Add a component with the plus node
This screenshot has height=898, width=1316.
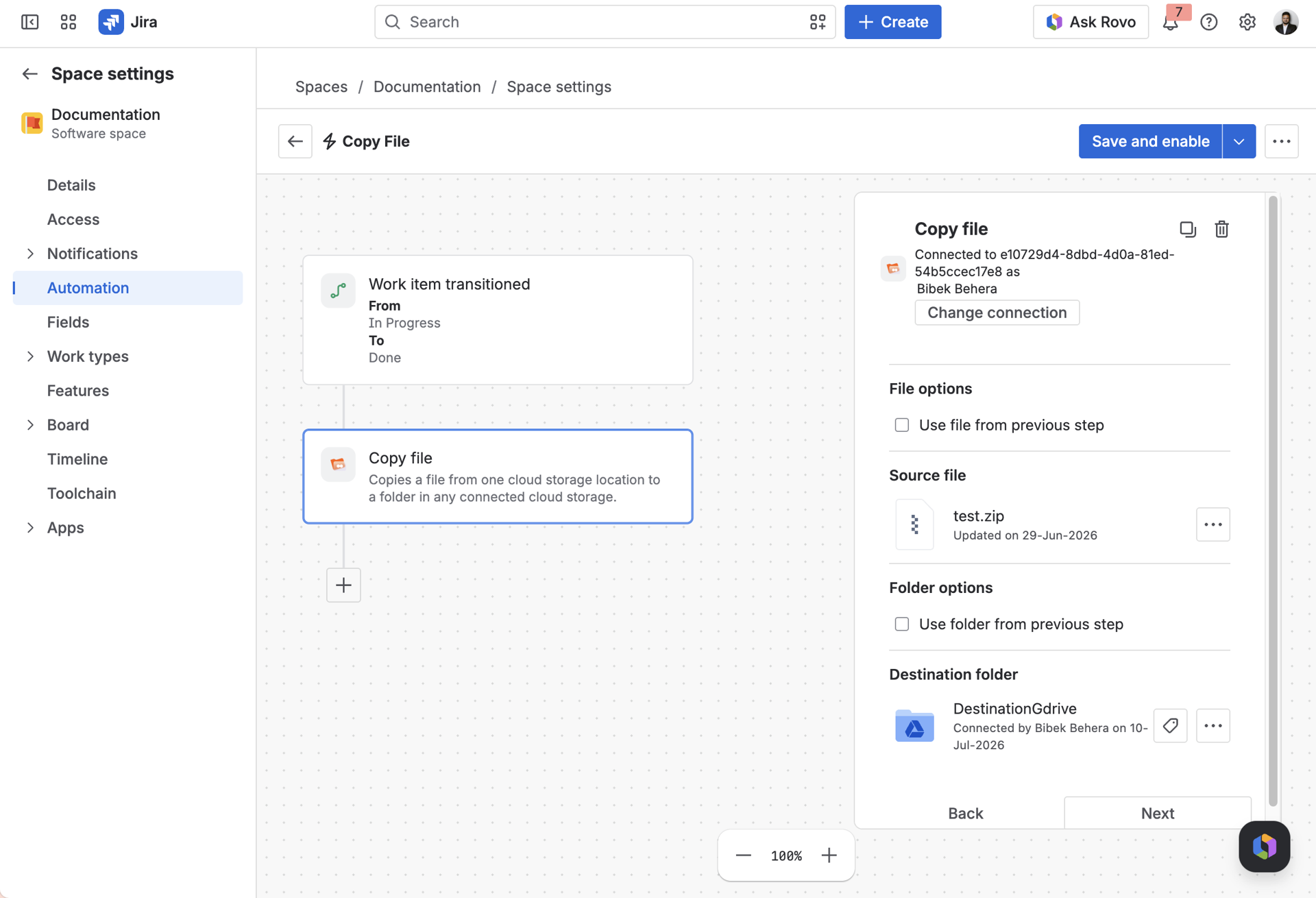(343, 585)
